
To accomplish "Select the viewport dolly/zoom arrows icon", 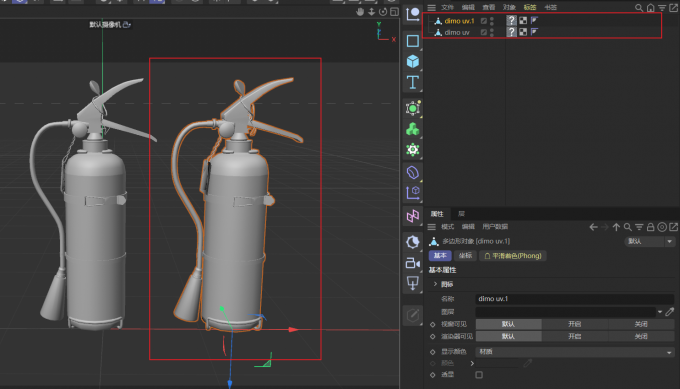I will click(x=372, y=12).
